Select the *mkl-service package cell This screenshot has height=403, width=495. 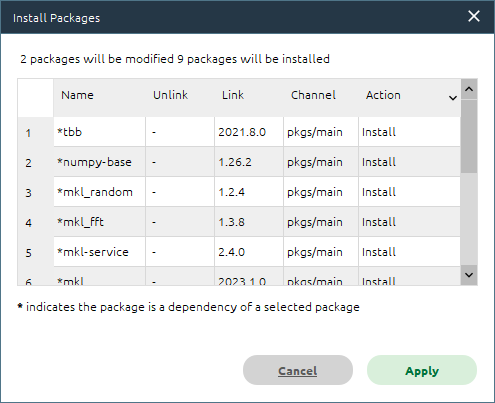click(x=99, y=252)
